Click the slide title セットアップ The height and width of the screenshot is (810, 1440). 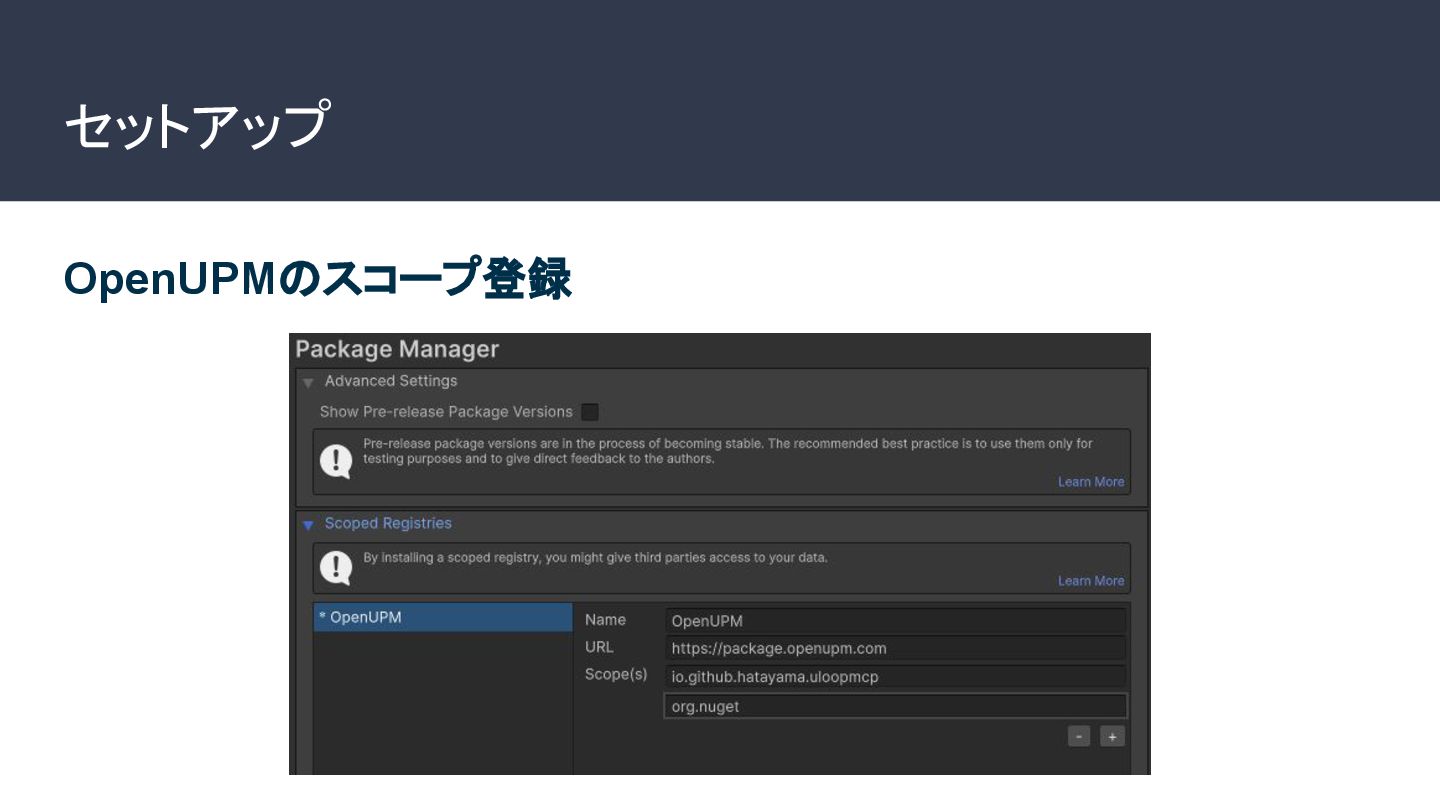click(x=197, y=126)
